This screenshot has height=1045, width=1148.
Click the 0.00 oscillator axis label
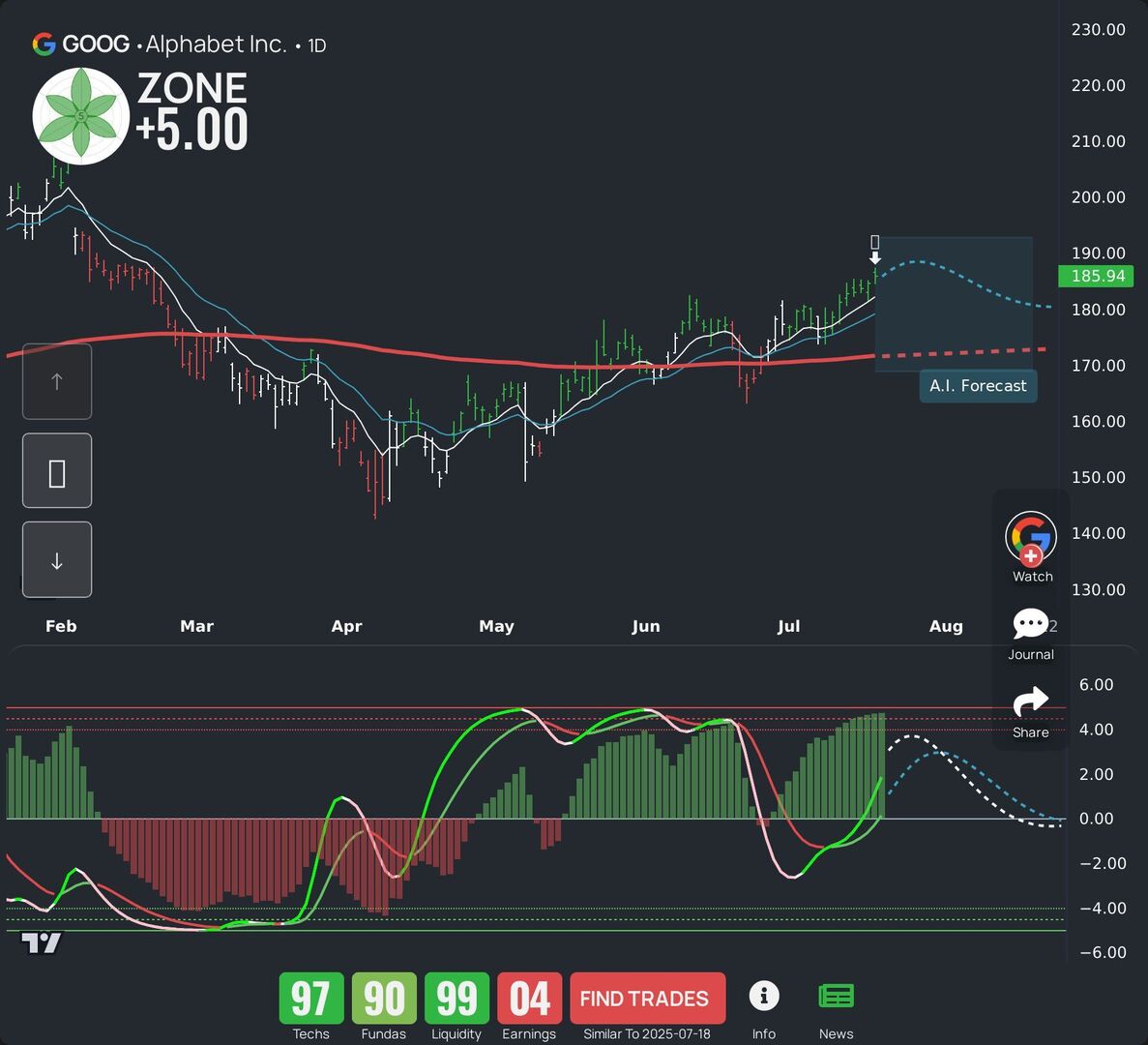pos(1096,819)
